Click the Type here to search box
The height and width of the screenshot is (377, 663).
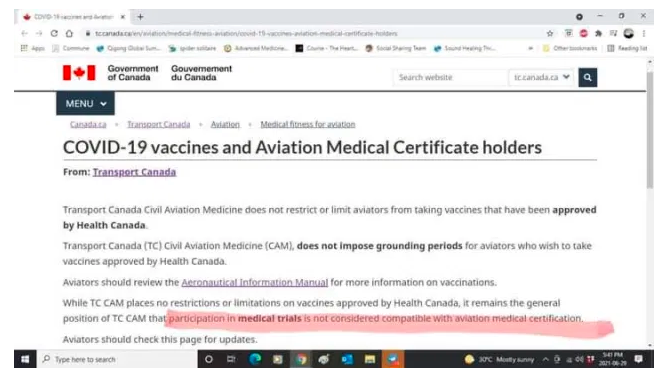117,359
